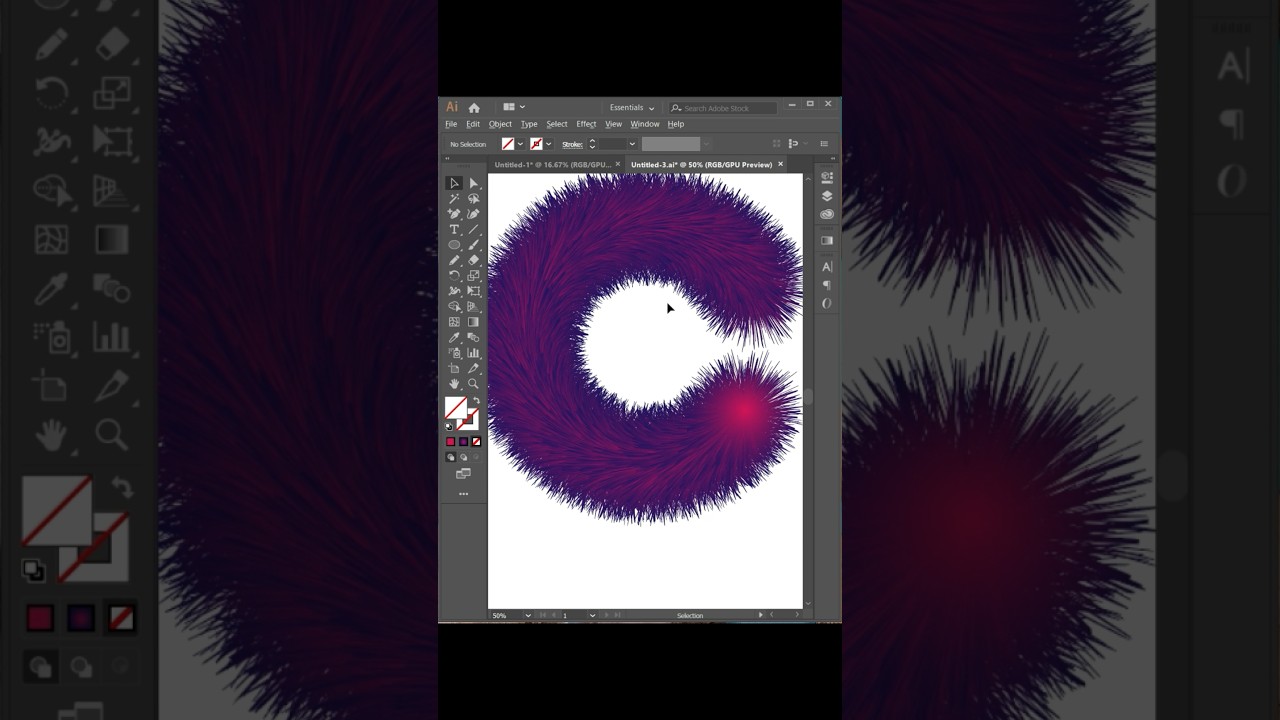Enable Draw Behind mode
This screenshot has width=1280, height=720.
point(463,457)
